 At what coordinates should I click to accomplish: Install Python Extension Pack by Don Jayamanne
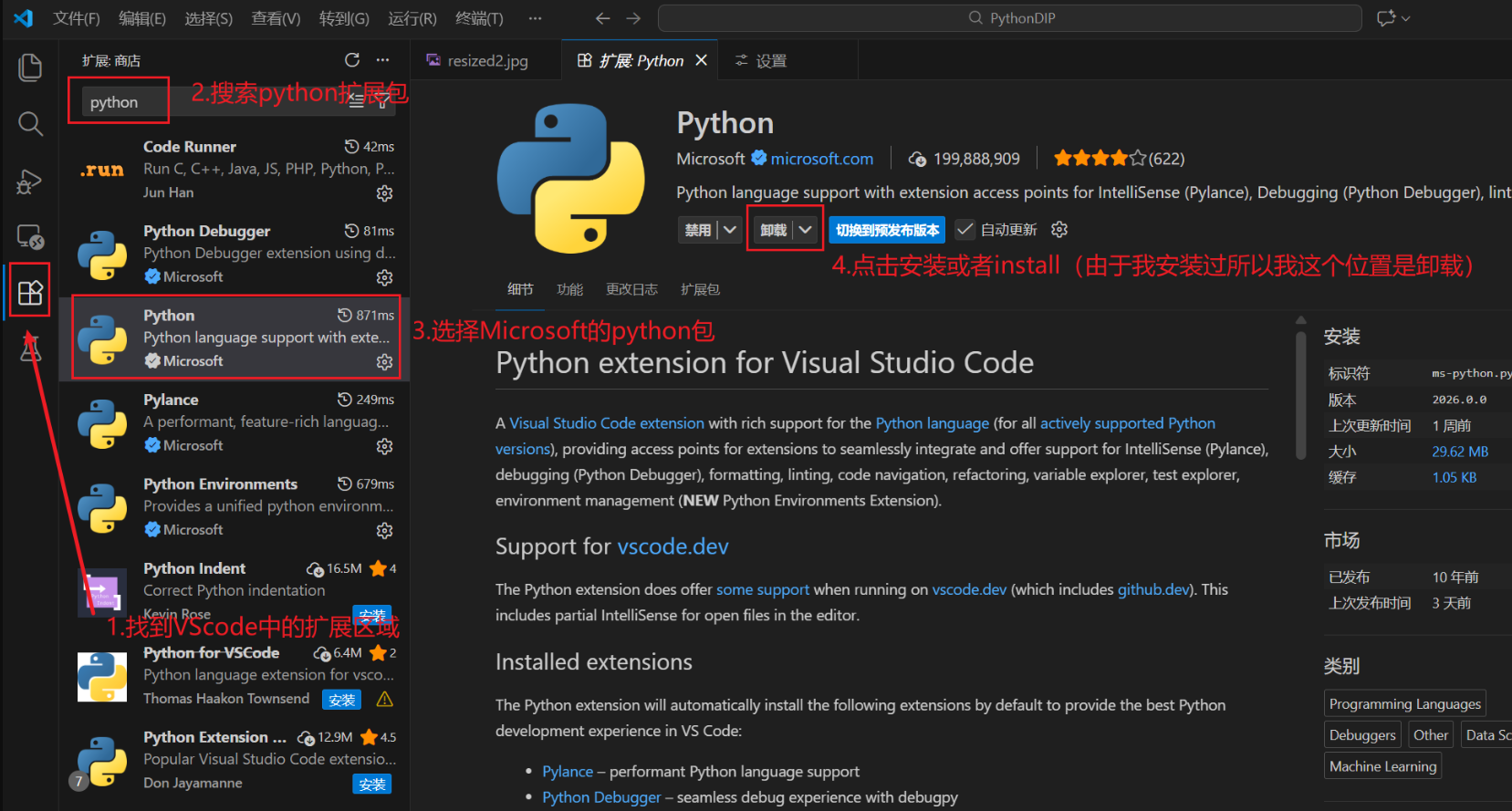pos(372,785)
